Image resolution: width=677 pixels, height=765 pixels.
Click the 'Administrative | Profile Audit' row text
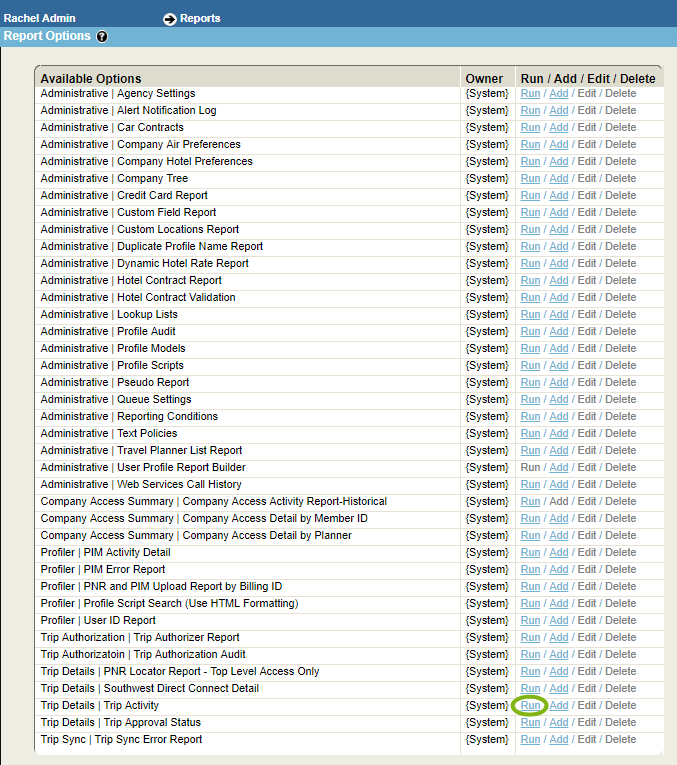[108, 331]
